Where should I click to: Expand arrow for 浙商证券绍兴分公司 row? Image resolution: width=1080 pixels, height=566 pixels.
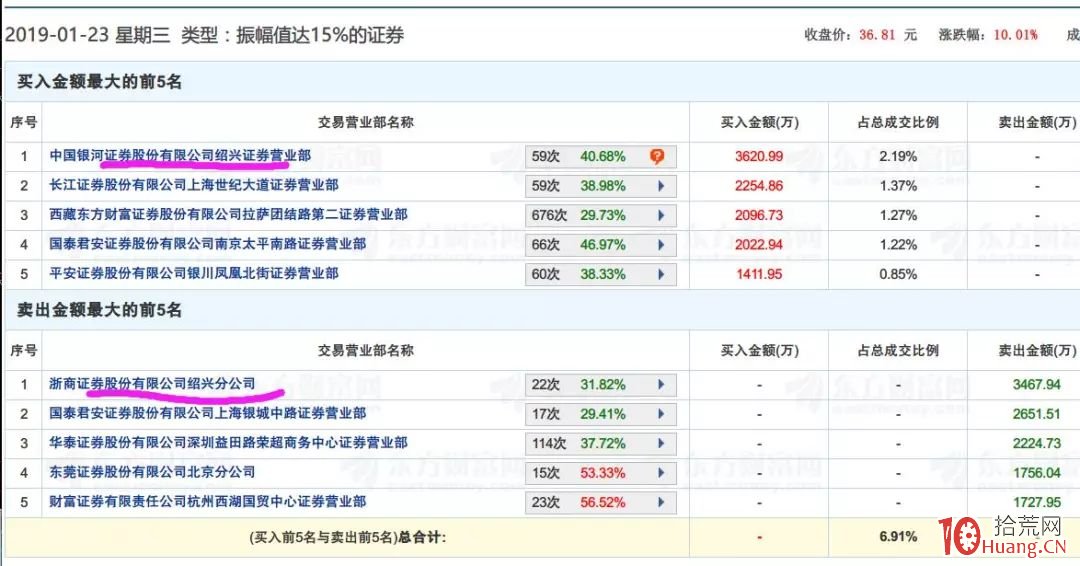(661, 384)
